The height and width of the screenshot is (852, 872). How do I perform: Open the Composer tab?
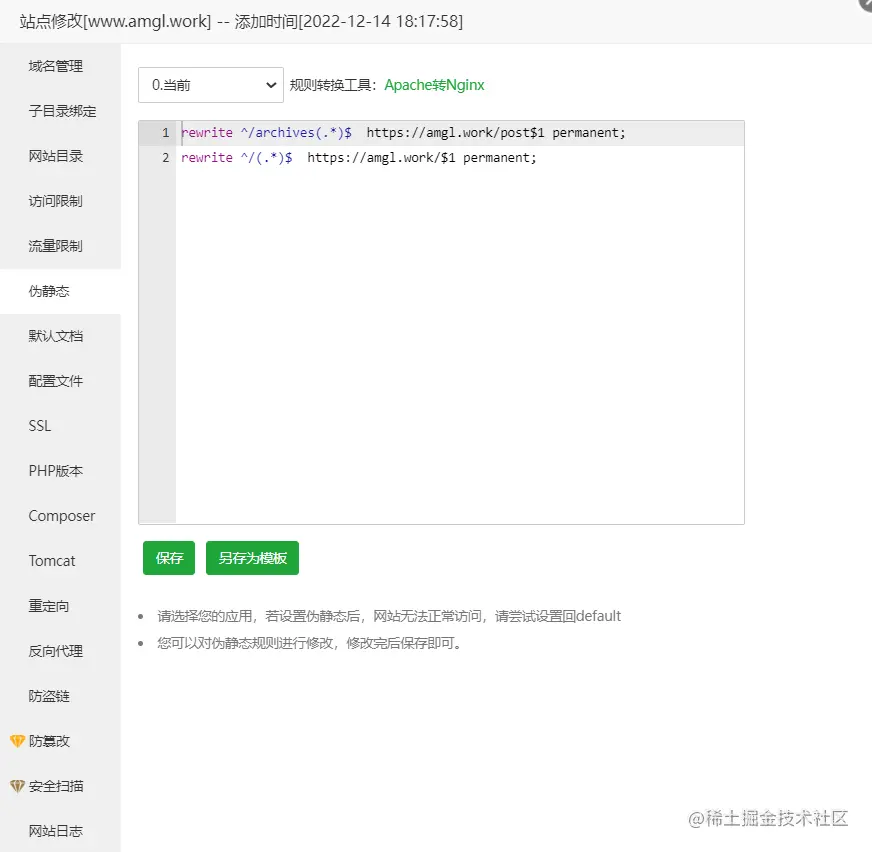[x=62, y=516]
